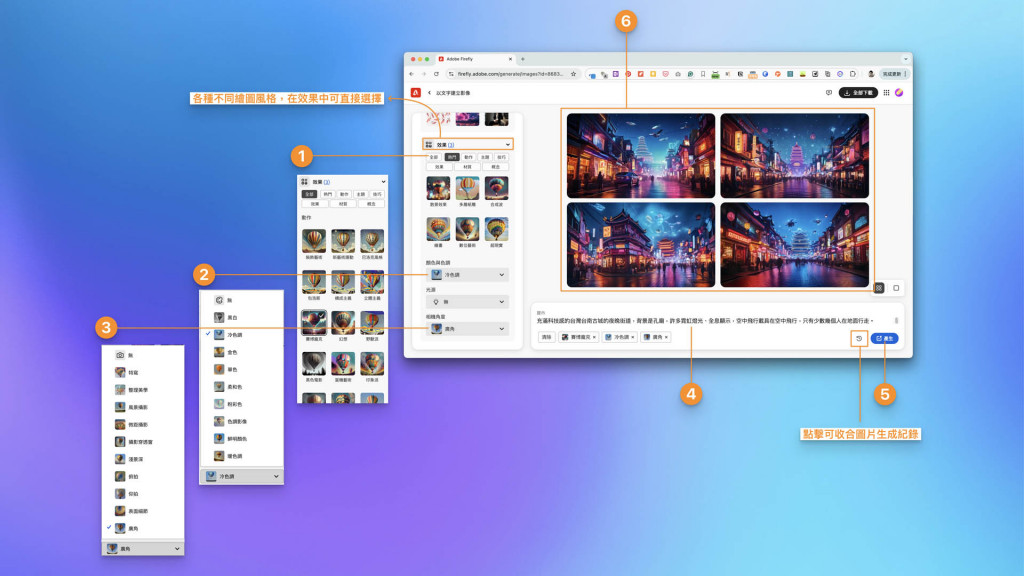Click the 清除 button under the prompt
This screenshot has height=576, width=1024.
point(547,337)
